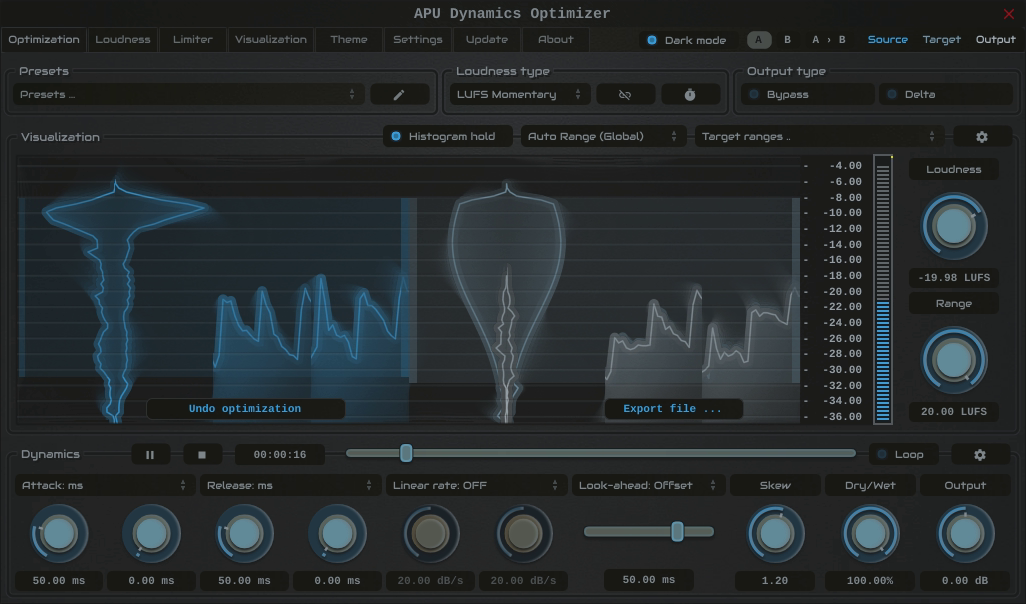Image resolution: width=1026 pixels, height=604 pixels.
Task: Click the Output knob above 0.00 dB
Action: point(965,534)
